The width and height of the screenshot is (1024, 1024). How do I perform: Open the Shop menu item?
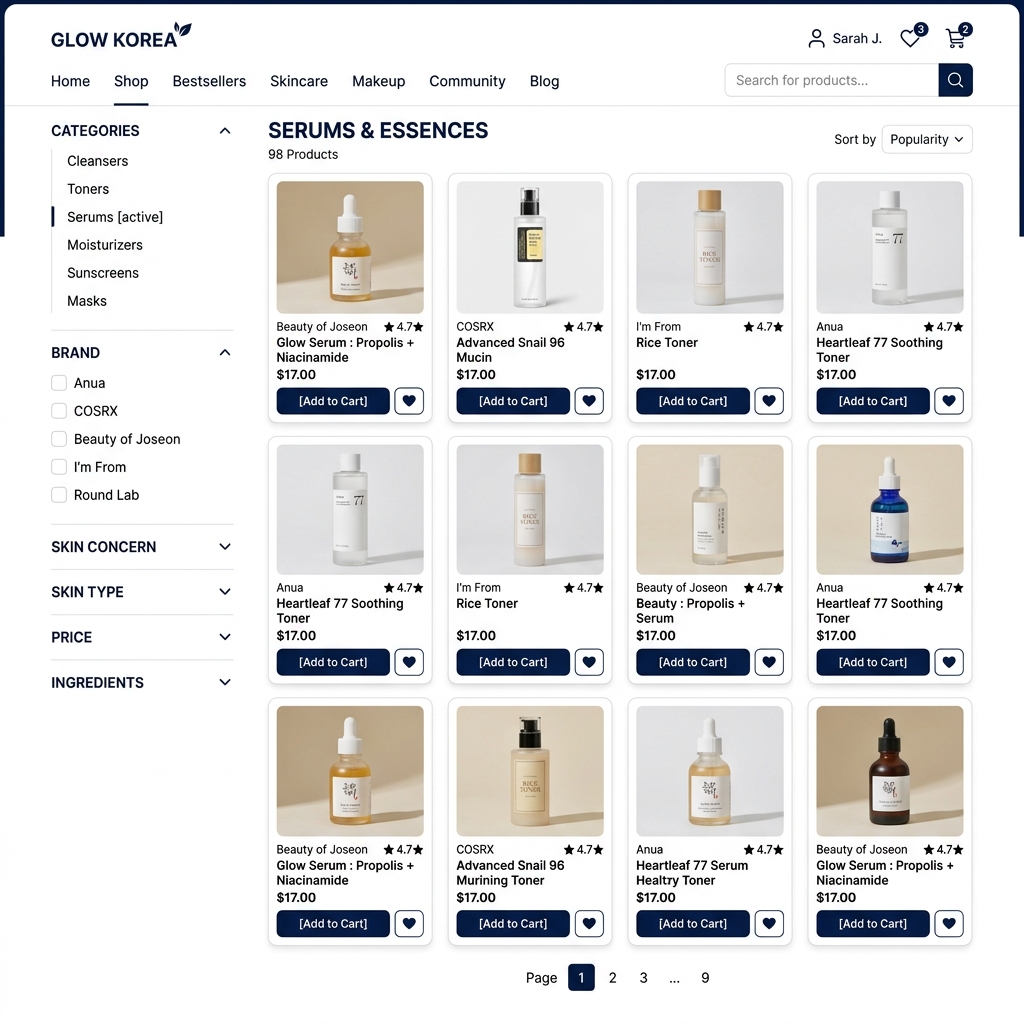tap(131, 81)
